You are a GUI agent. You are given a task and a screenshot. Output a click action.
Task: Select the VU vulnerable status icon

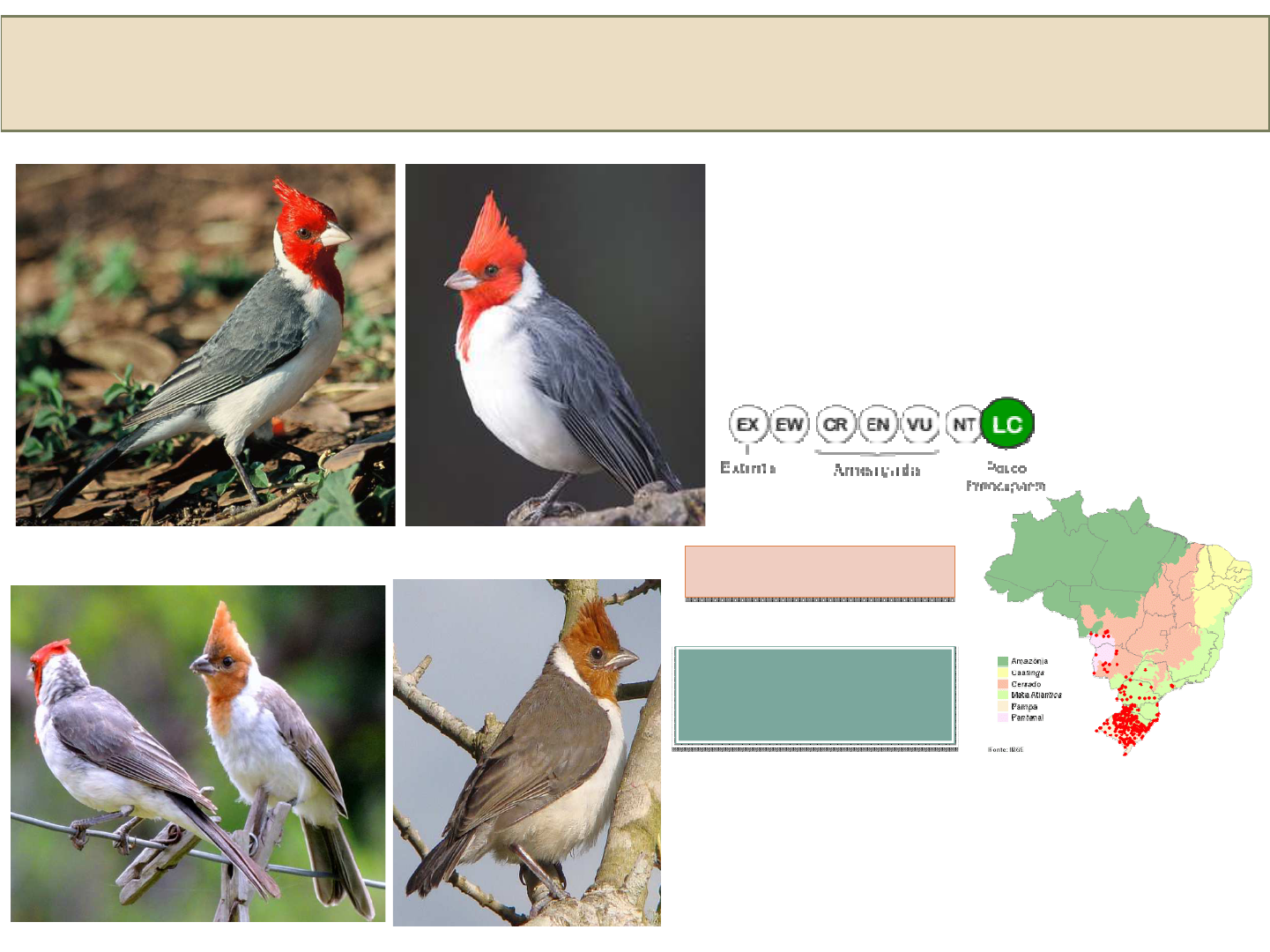click(x=919, y=424)
